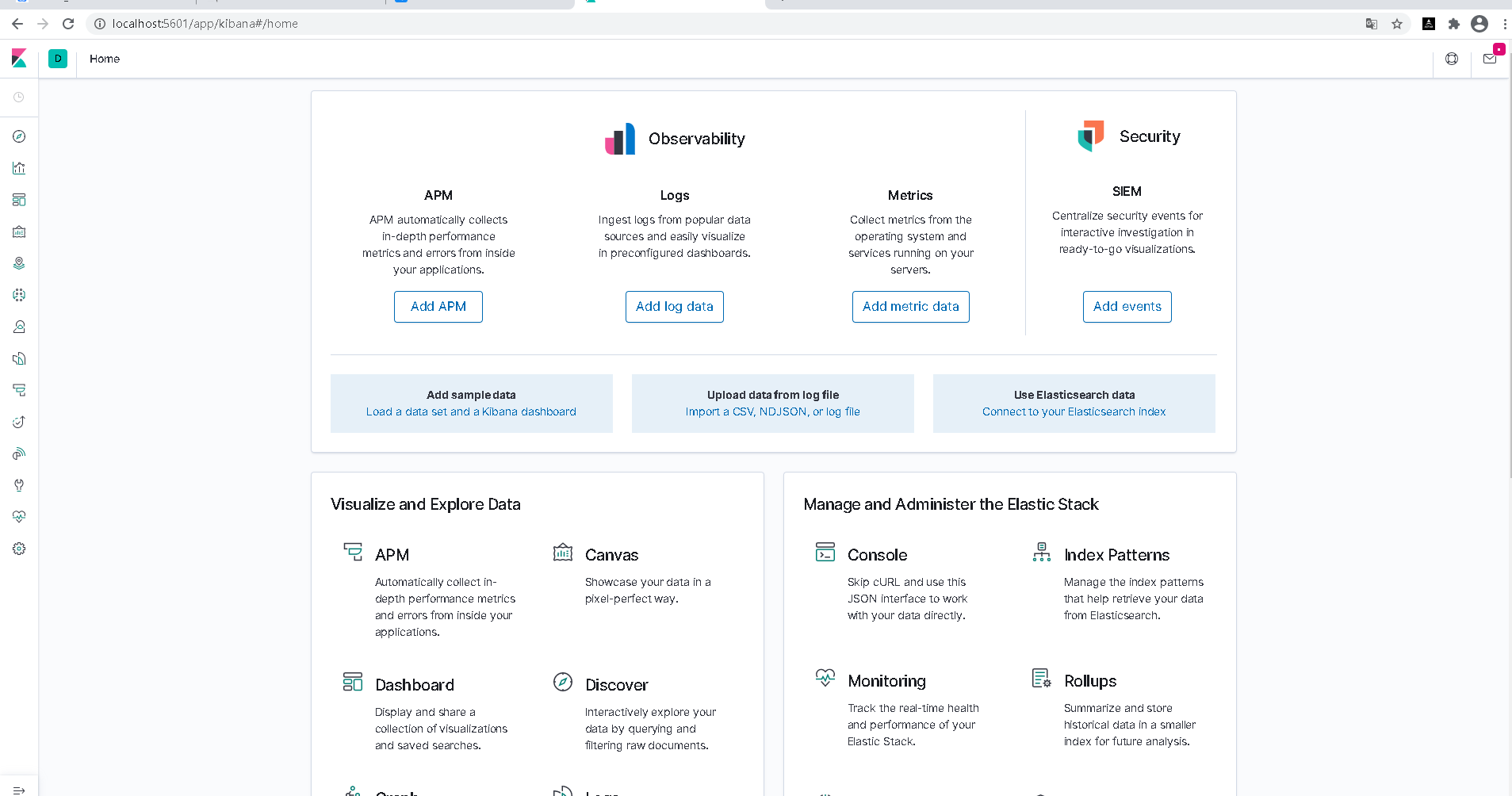Import a CSV, NDJSON, or log file
The image size is (1512, 796).
pos(773,412)
